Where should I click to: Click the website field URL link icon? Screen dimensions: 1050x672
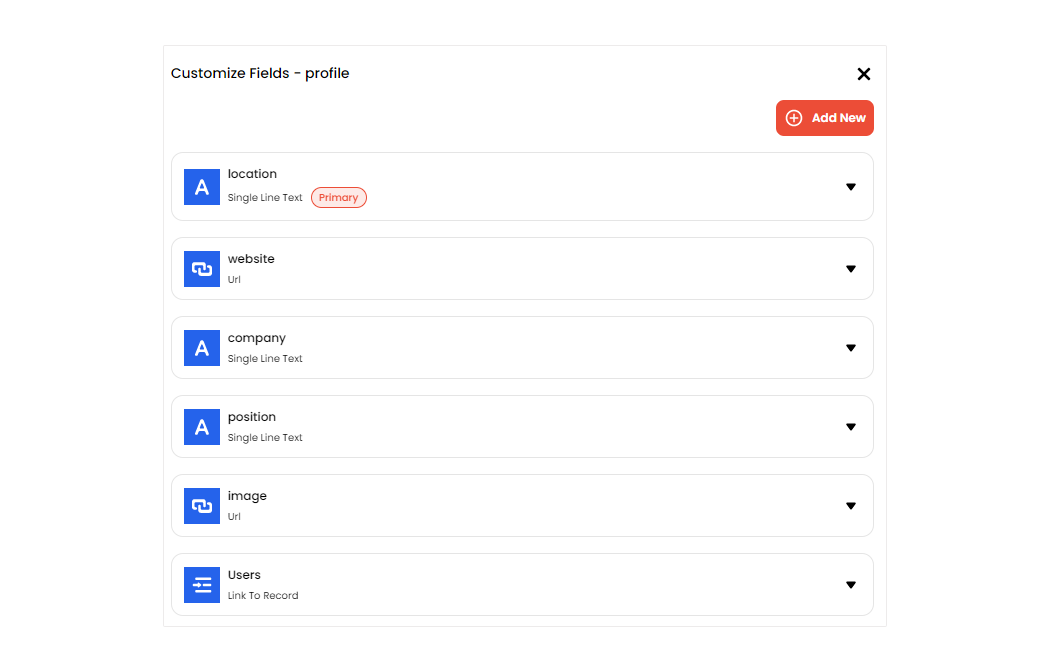click(202, 269)
